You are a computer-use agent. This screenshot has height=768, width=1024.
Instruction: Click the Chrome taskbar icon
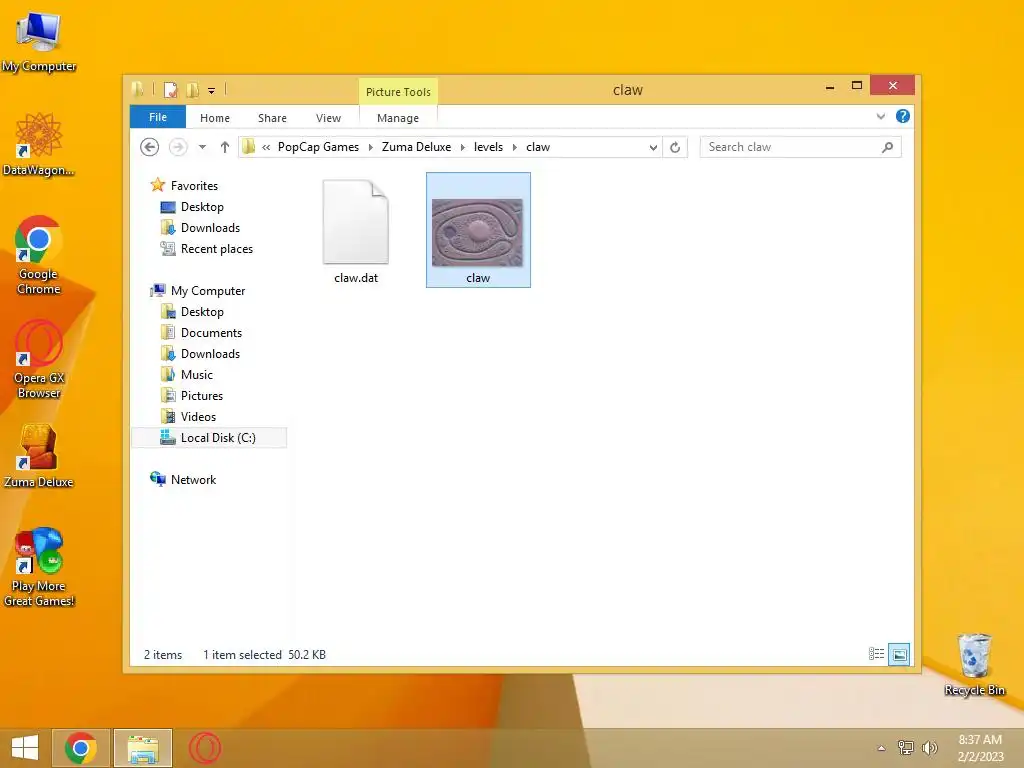81,748
